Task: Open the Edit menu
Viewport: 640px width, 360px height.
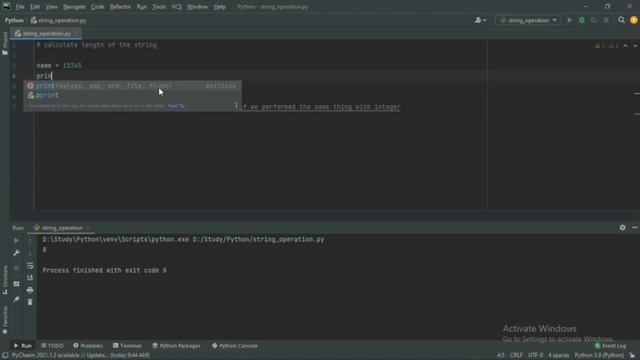Action: [35, 7]
